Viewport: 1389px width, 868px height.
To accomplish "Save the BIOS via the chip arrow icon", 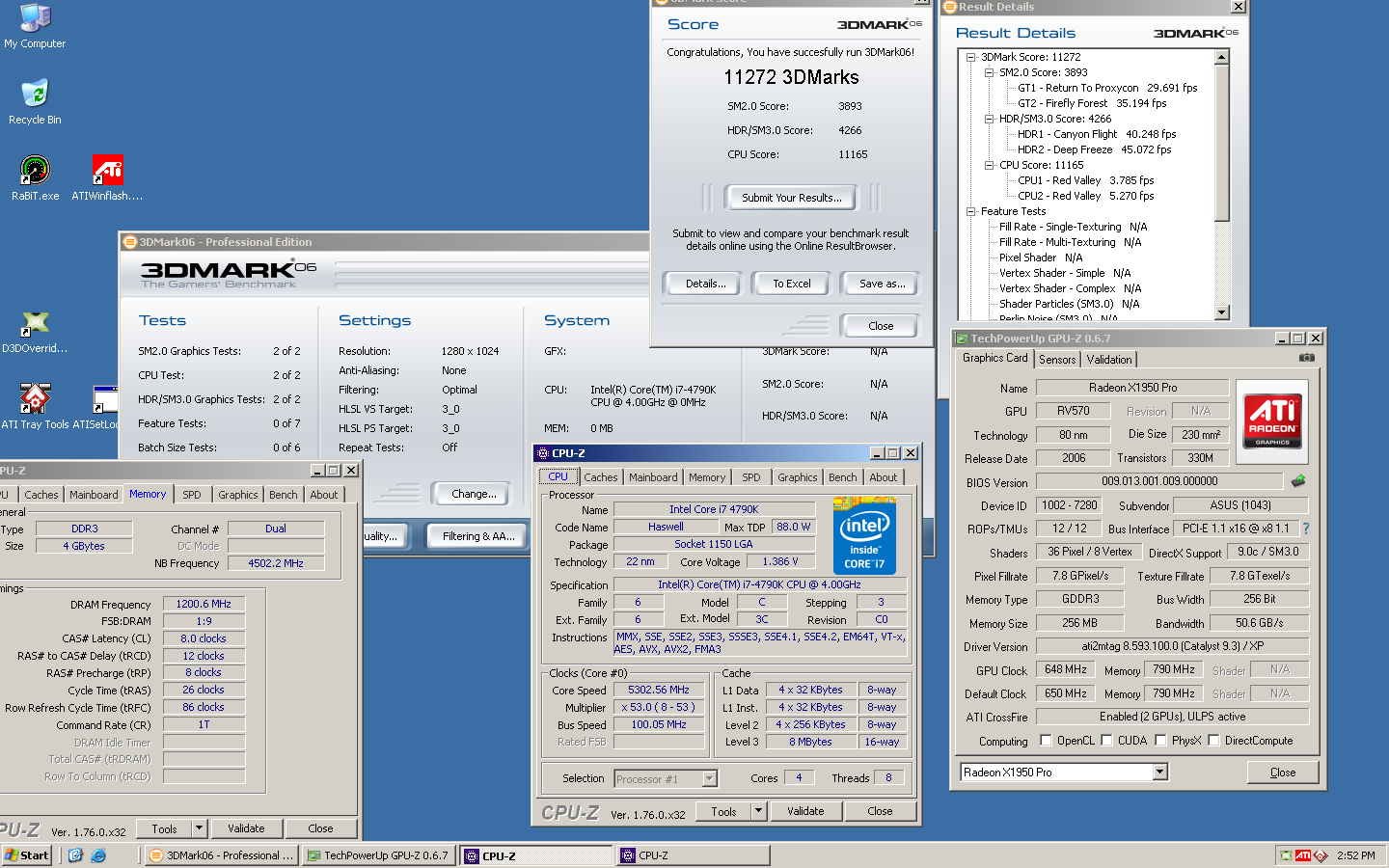I will 1298,480.
